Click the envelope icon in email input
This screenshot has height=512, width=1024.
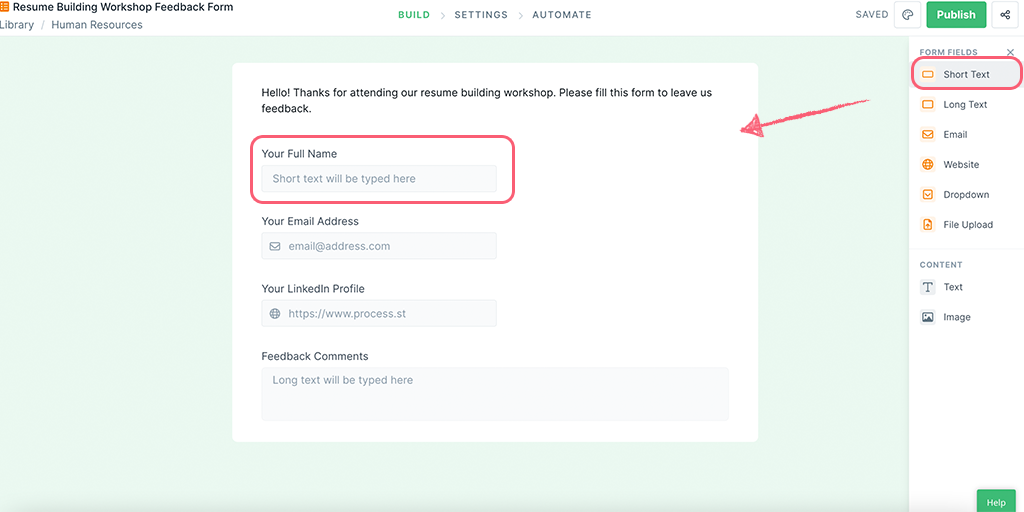click(x=275, y=246)
